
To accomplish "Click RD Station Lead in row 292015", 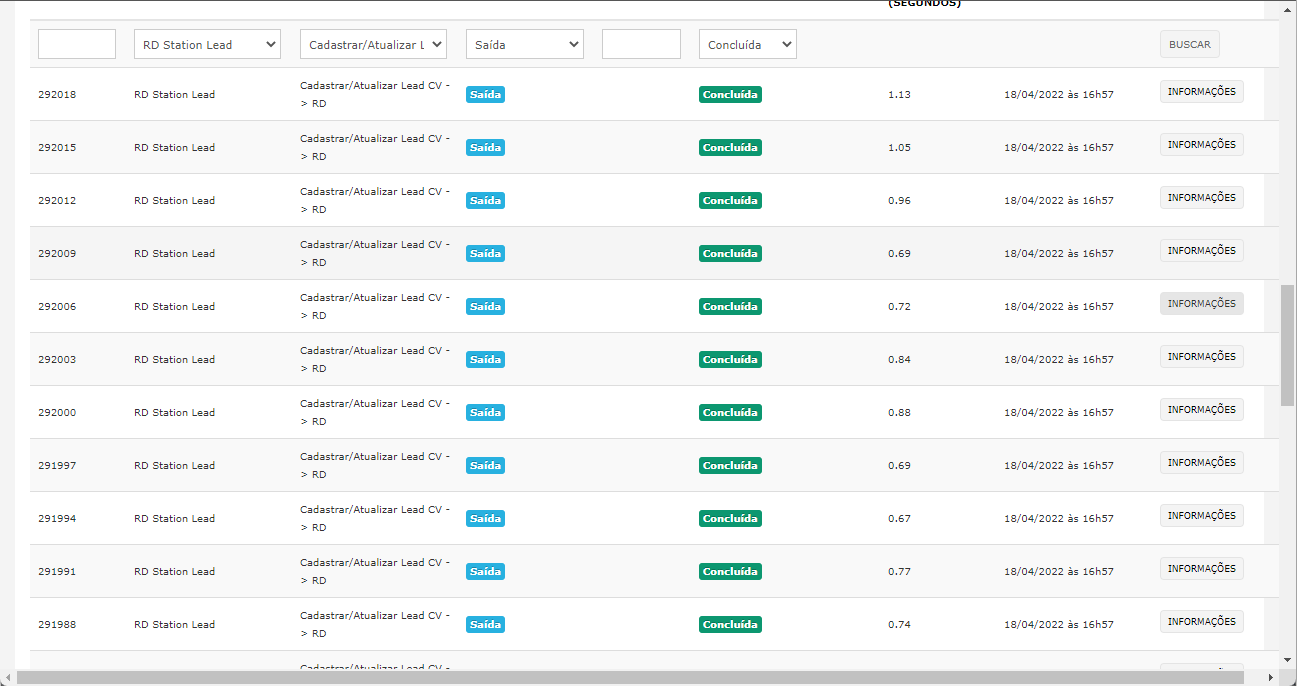I will [x=174, y=148].
